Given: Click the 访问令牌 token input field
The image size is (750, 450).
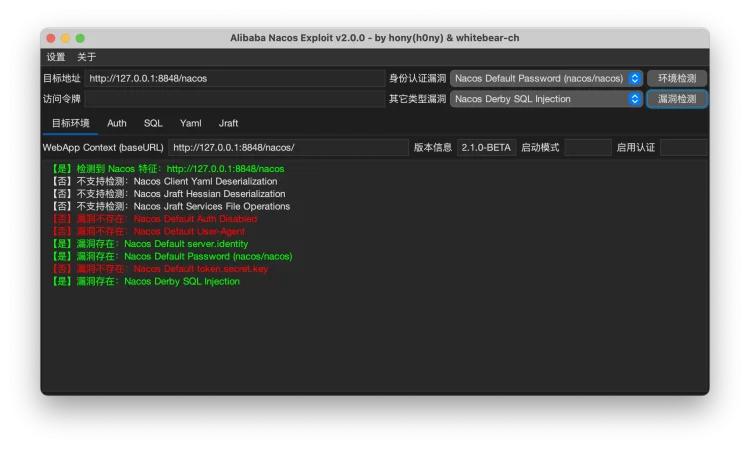Looking at the screenshot, I should (234, 99).
